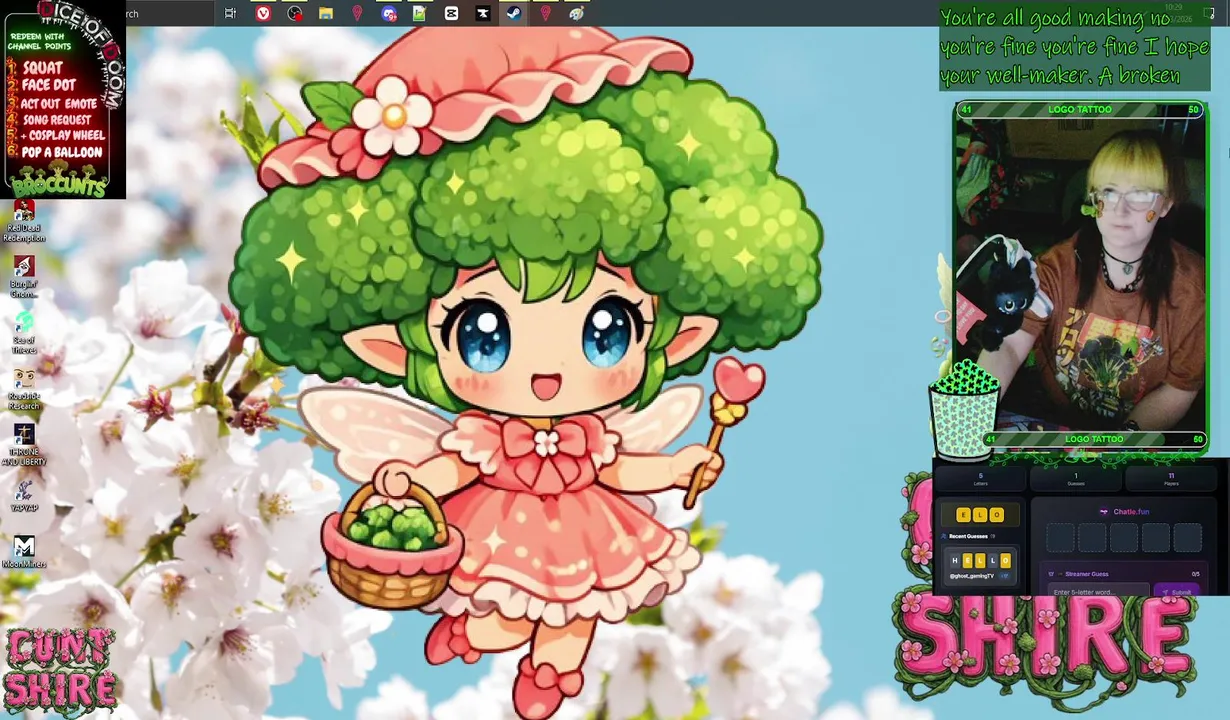Click the Submit guess button
1230x720 pixels.
(x=1176, y=590)
